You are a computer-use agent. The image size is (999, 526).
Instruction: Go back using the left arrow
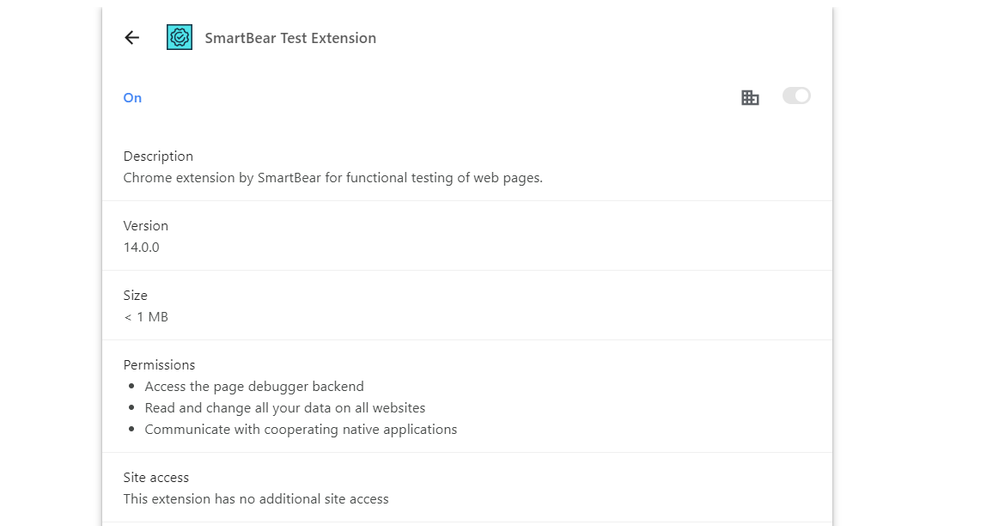tap(132, 38)
